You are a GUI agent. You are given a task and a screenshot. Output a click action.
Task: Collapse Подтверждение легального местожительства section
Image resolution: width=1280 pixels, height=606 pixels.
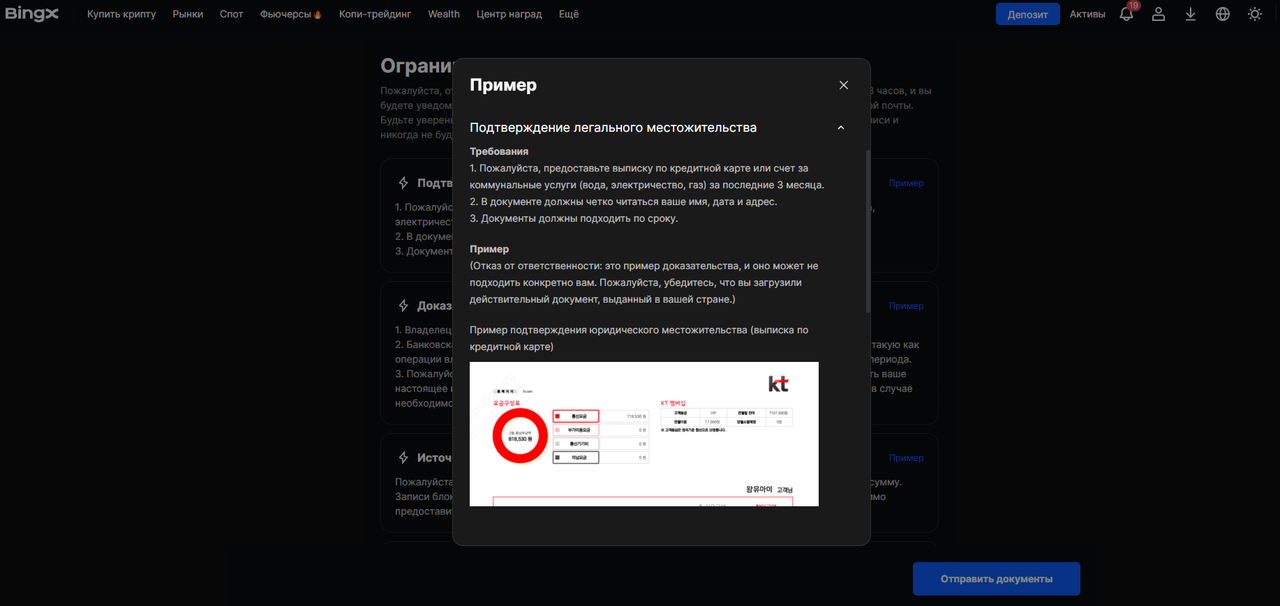(x=840, y=128)
